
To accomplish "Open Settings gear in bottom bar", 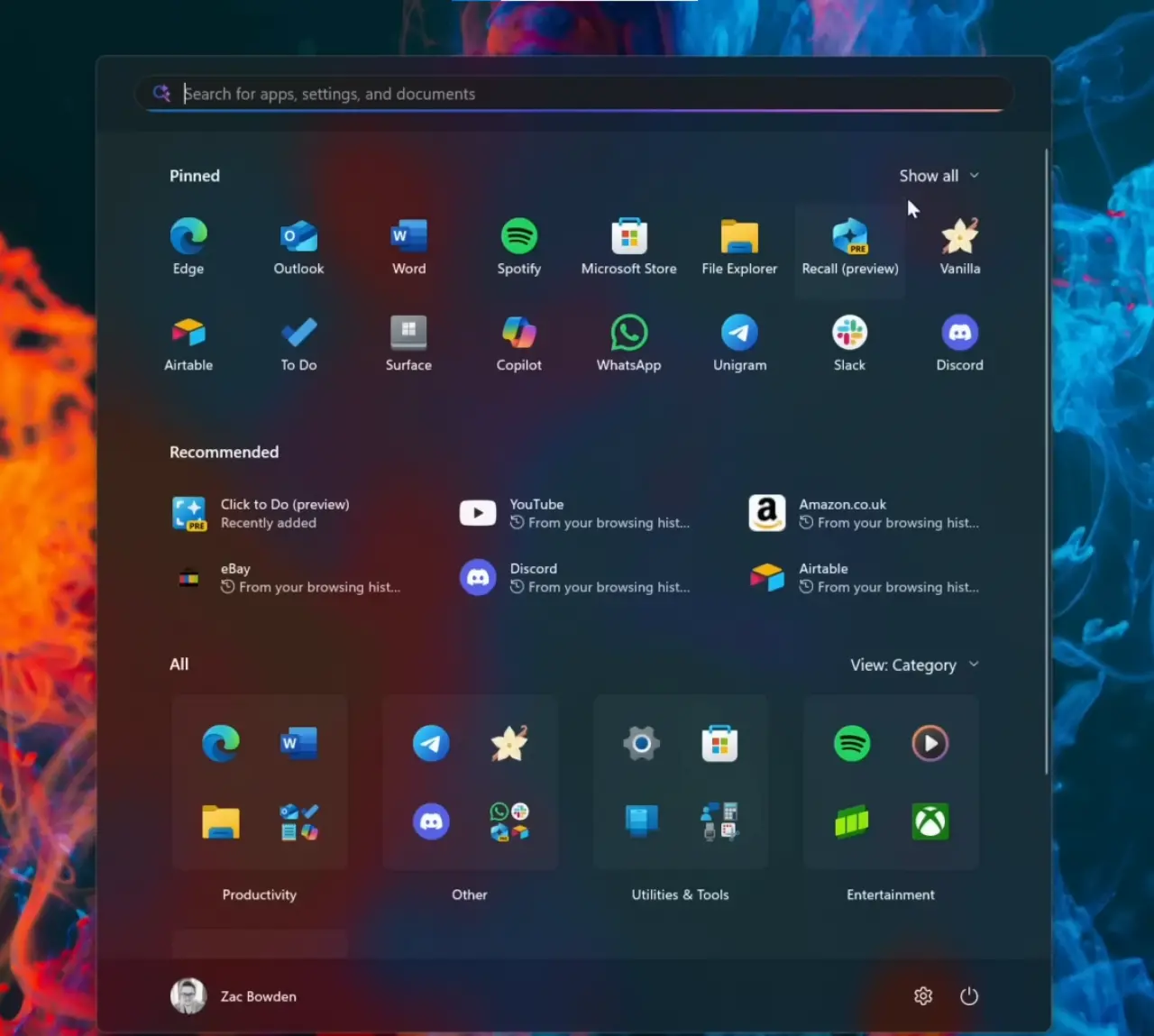I will click(x=922, y=996).
